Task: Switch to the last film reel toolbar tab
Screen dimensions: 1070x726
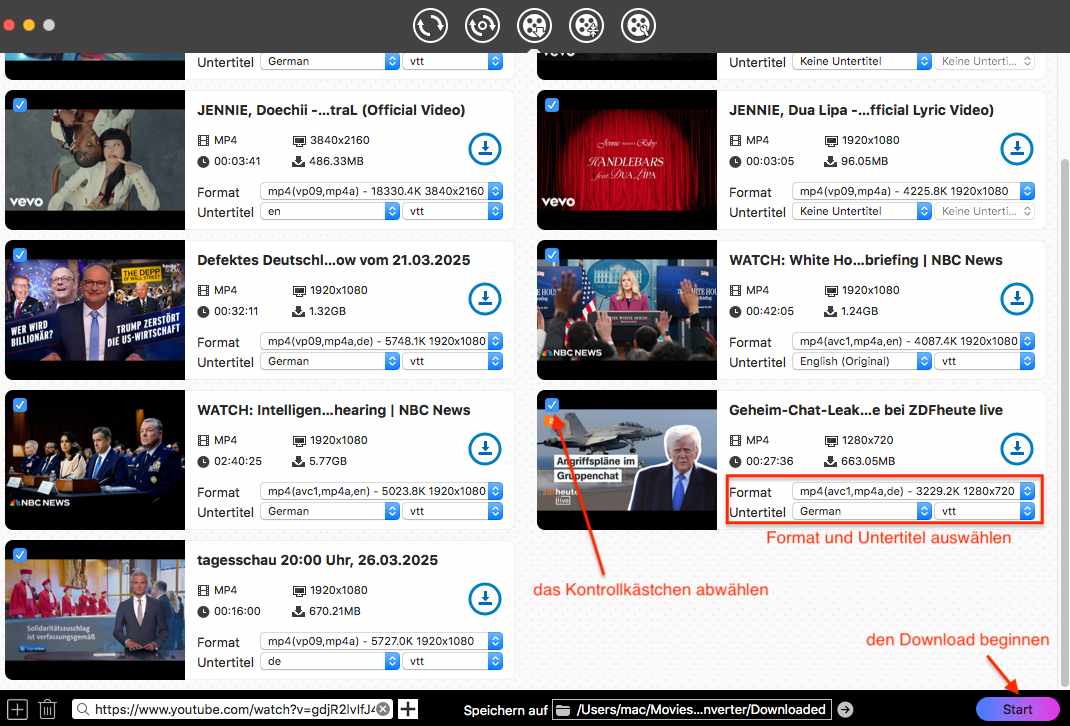Action: coord(638,25)
